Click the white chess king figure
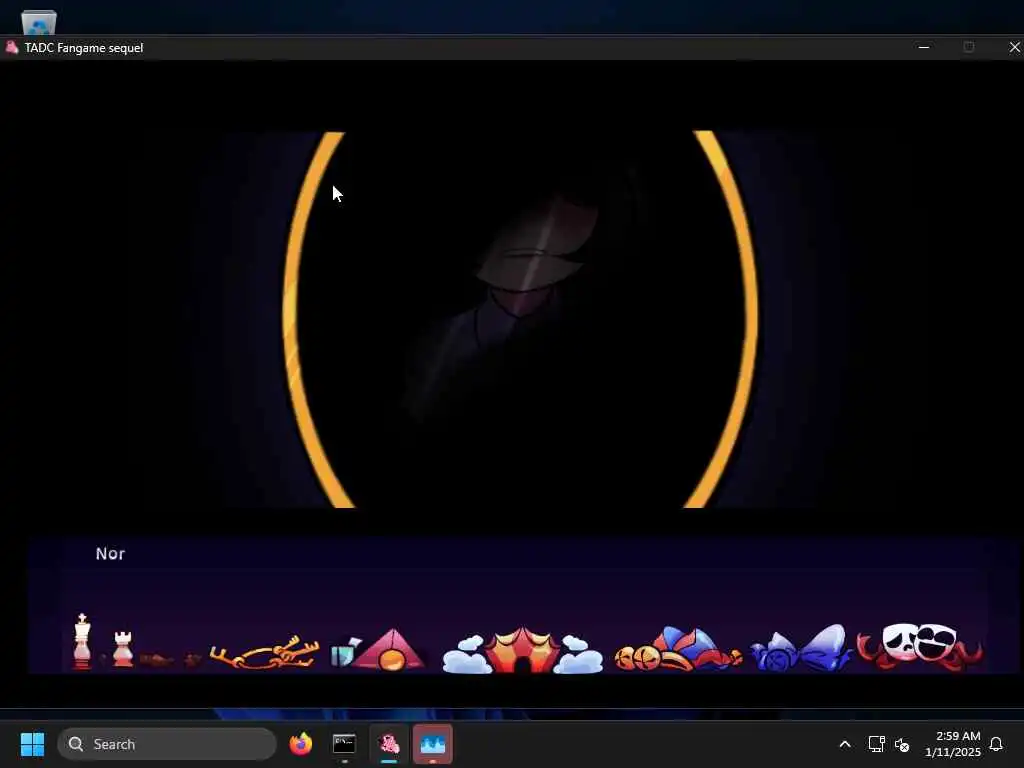Image resolution: width=1024 pixels, height=768 pixels. pyautogui.click(x=82, y=641)
